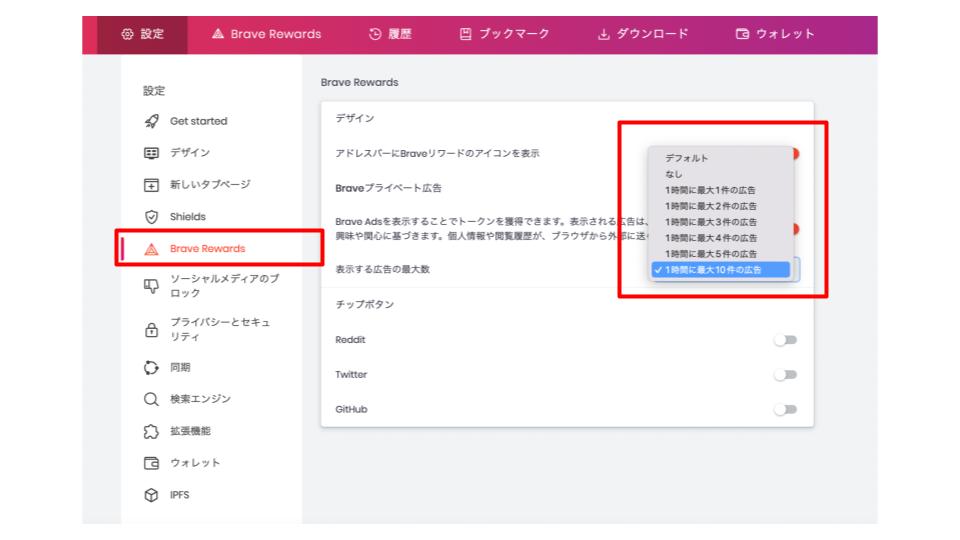Click the bookmark icon in top bar
960x540 pixels.
point(466,34)
